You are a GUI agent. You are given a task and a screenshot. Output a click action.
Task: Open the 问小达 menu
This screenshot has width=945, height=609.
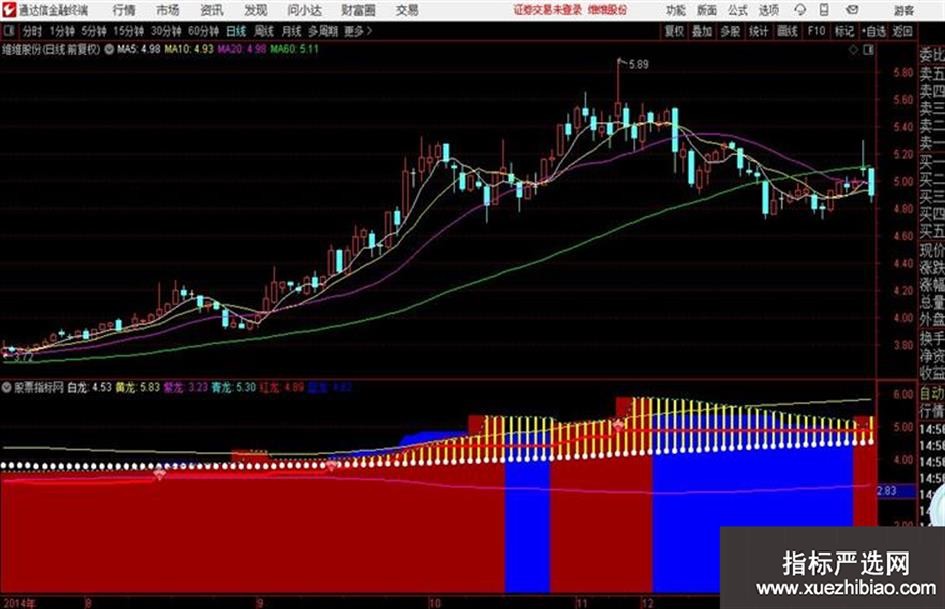tap(304, 10)
